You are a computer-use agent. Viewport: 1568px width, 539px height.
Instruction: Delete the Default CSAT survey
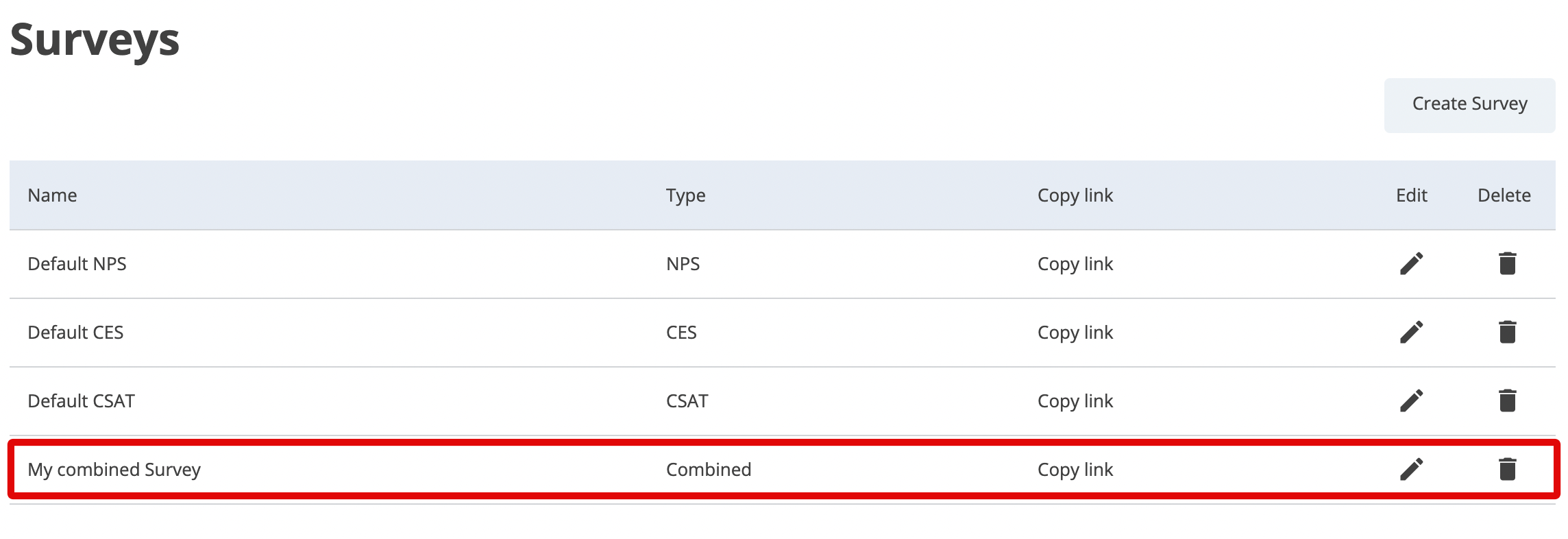pos(1507,400)
